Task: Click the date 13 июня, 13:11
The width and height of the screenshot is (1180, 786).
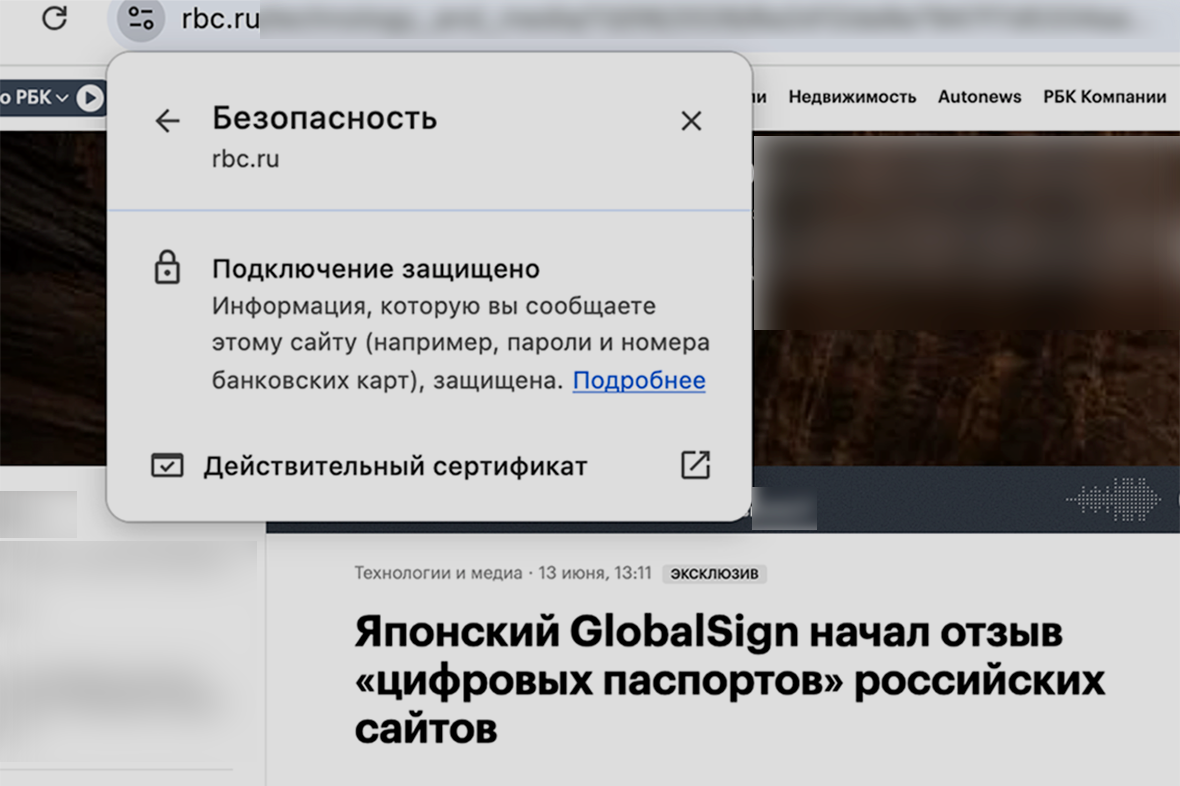Action: [595, 573]
